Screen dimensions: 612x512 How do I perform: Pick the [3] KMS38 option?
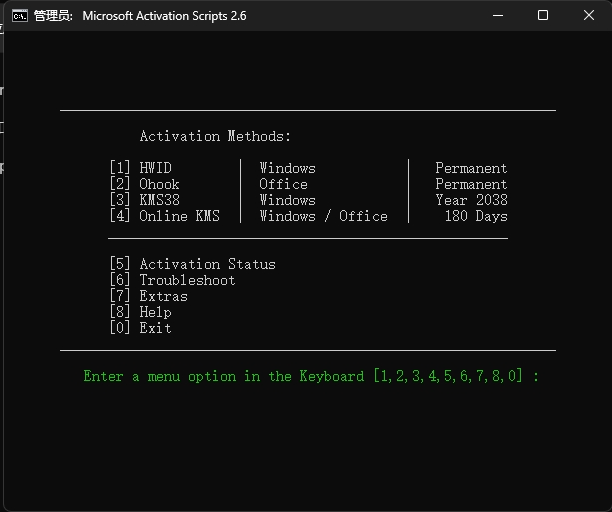tap(145, 200)
